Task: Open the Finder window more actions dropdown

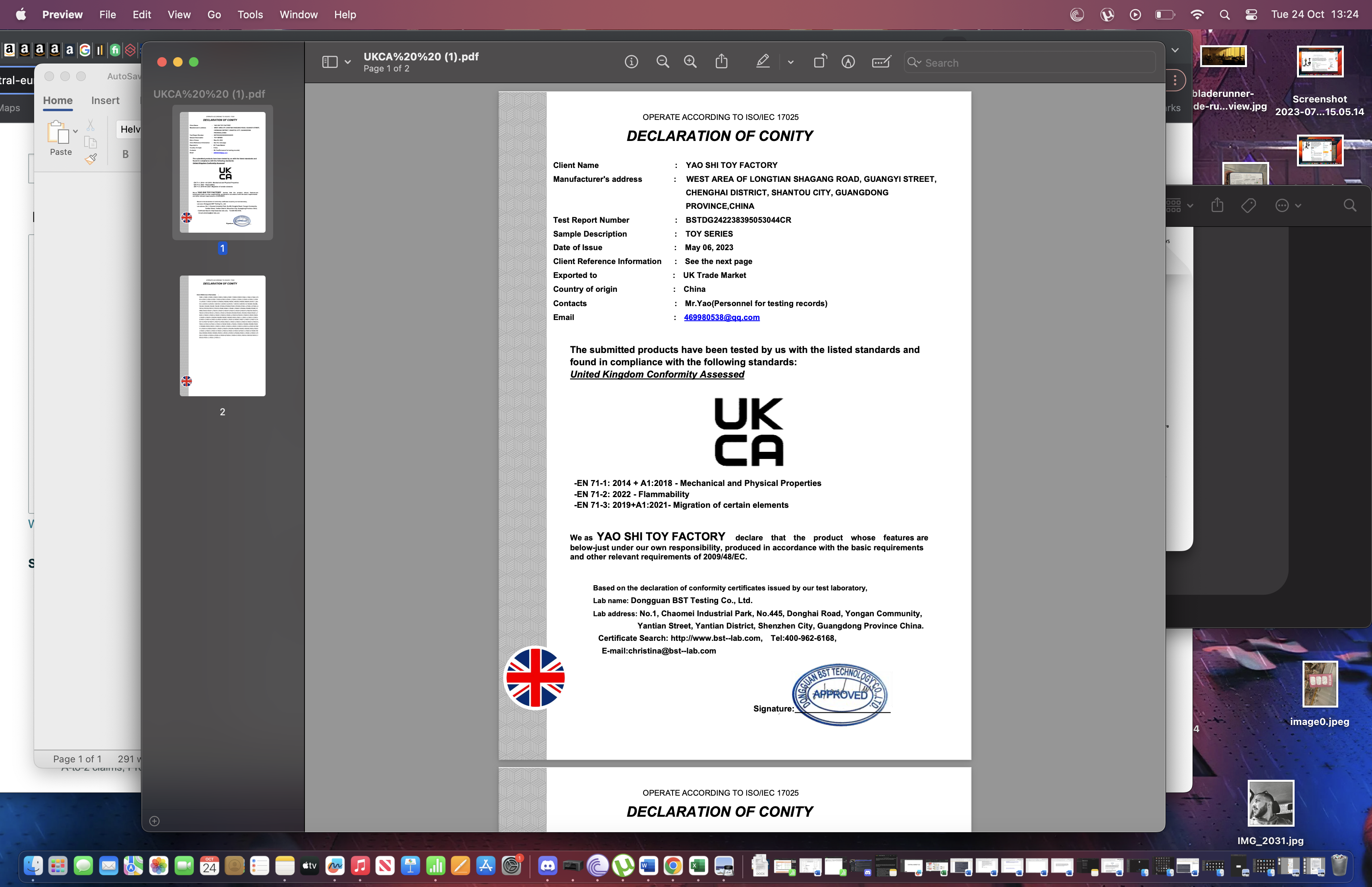Action: pos(1288,206)
